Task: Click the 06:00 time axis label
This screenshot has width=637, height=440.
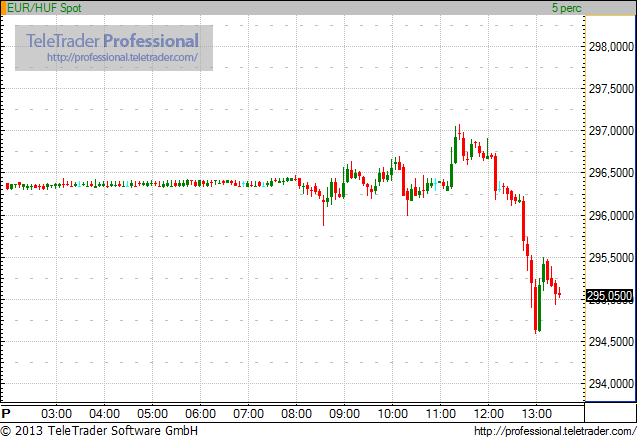Action: (200, 414)
